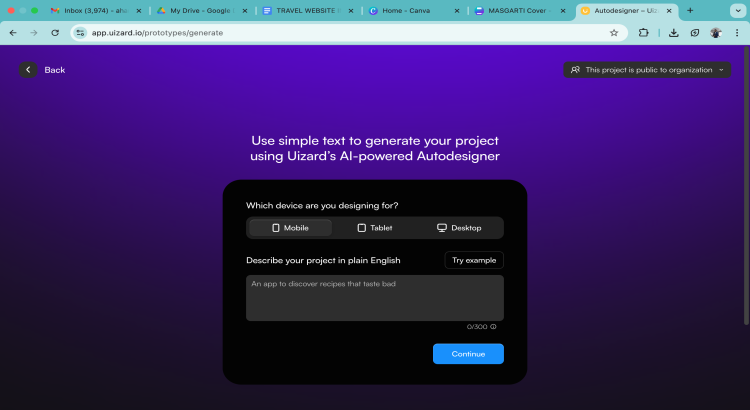Image resolution: width=750 pixels, height=410 pixels.
Task: Click the Try example button
Action: coord(474,260)
